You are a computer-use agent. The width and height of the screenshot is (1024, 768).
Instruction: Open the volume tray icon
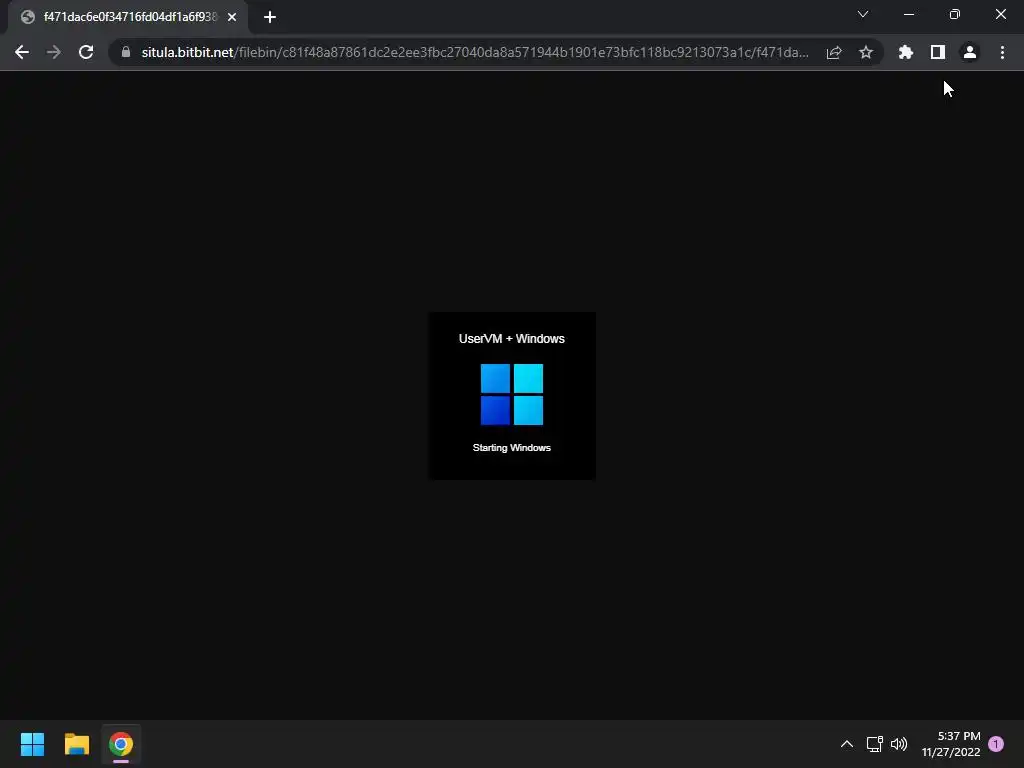[x=899, y=744]
